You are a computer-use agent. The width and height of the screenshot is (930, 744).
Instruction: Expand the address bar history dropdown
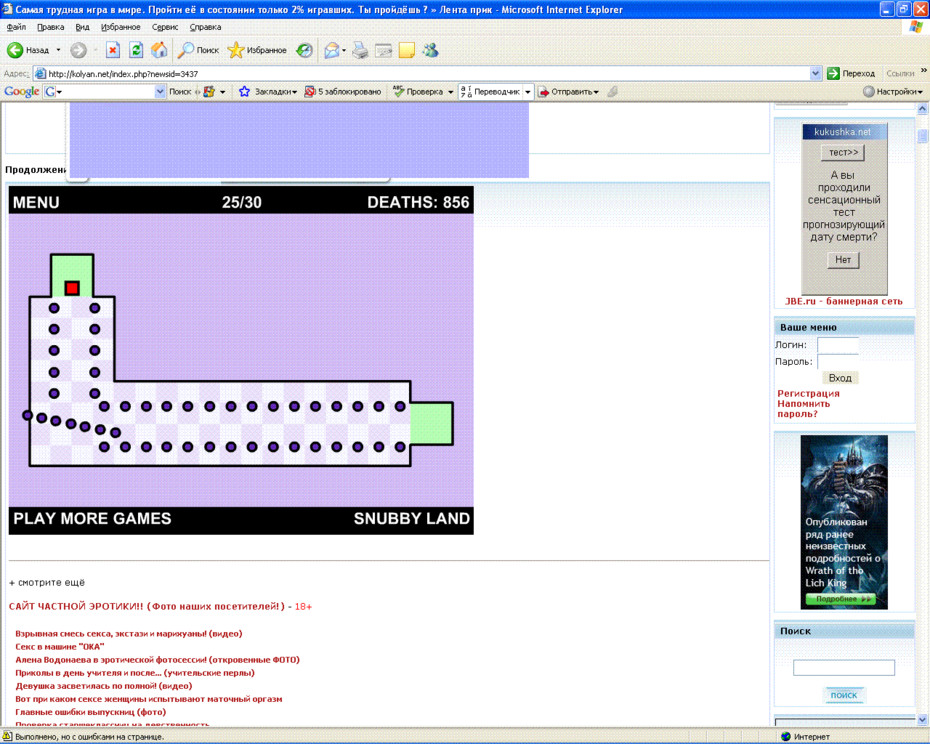tap(816, 73)
